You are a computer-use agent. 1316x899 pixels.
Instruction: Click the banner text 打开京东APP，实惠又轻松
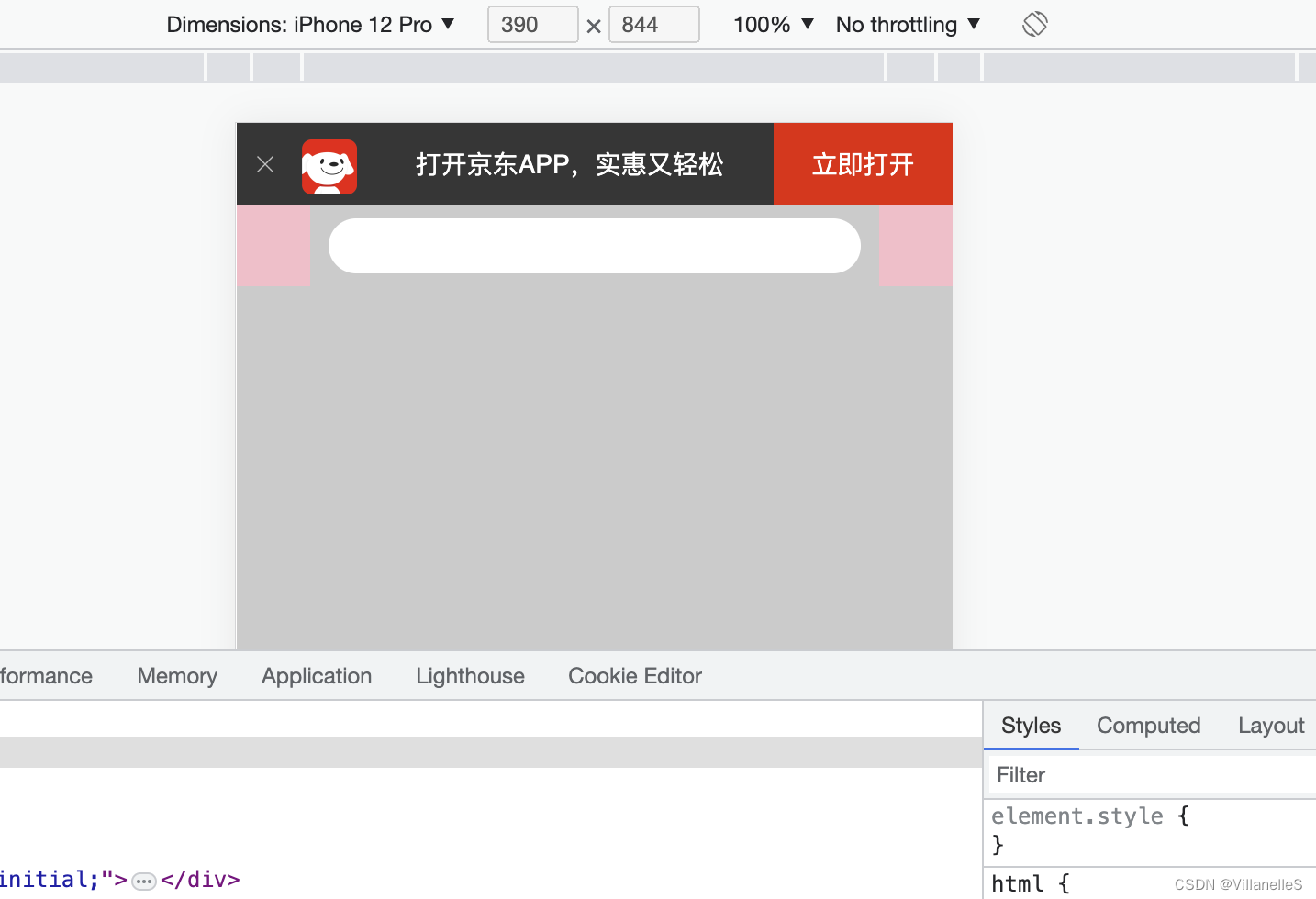(569, 164)
